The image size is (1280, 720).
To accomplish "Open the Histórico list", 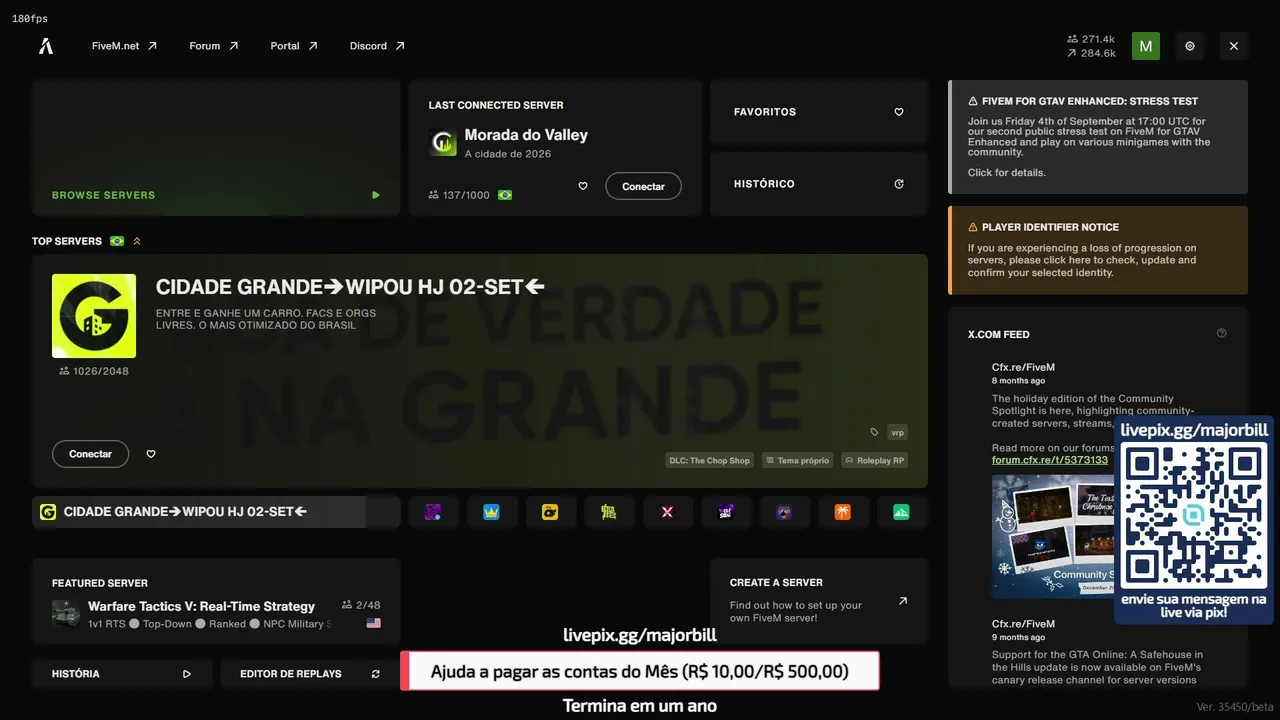I will [818, 184].
